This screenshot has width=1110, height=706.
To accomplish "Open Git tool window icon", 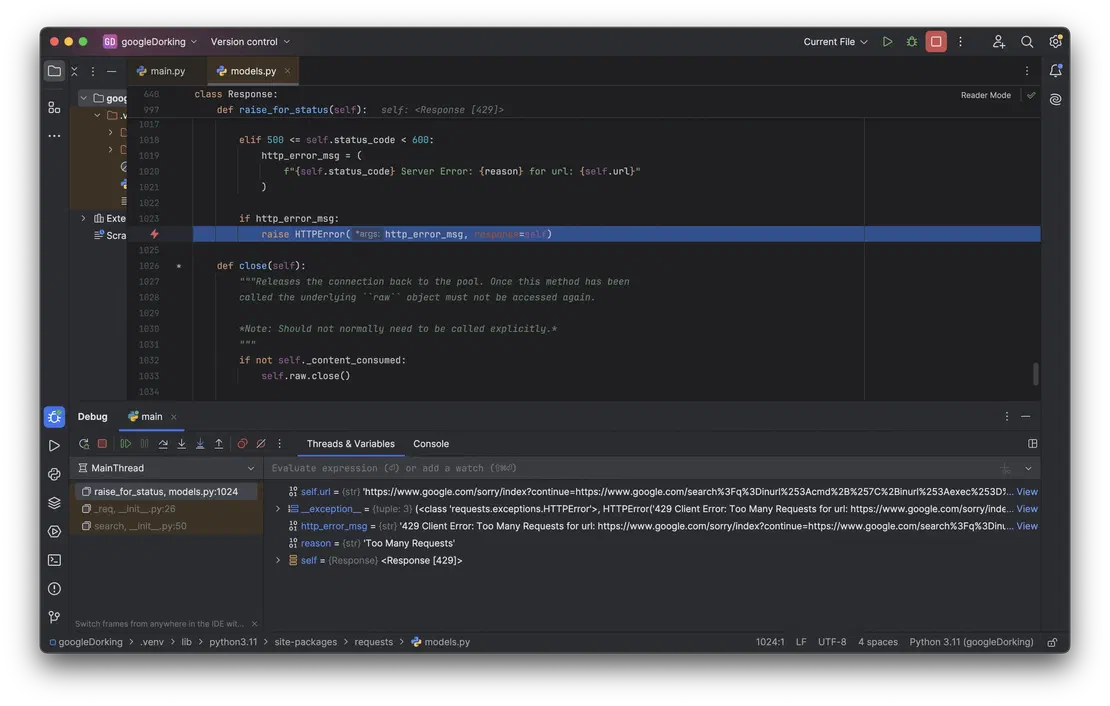I will click(54, 617).
